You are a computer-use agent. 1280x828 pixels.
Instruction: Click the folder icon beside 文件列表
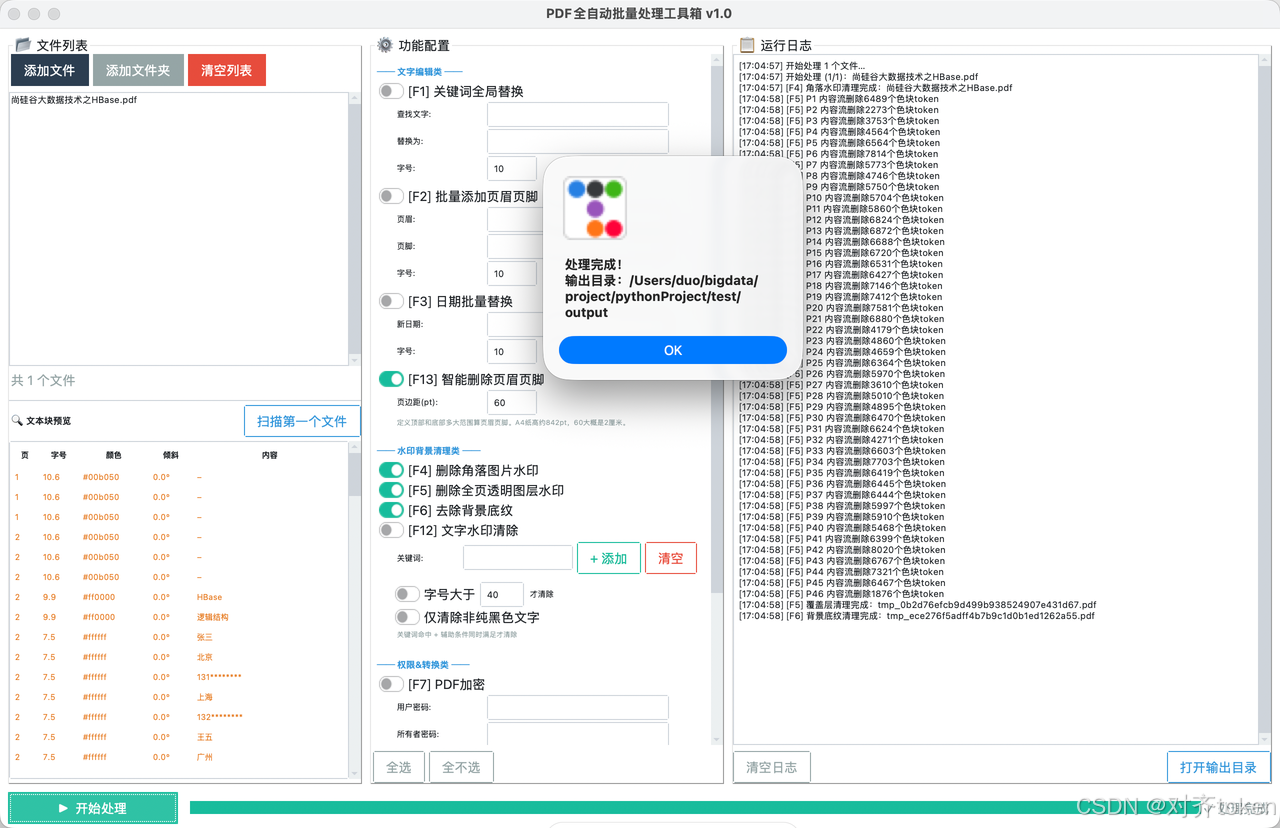tap(23, 45)
